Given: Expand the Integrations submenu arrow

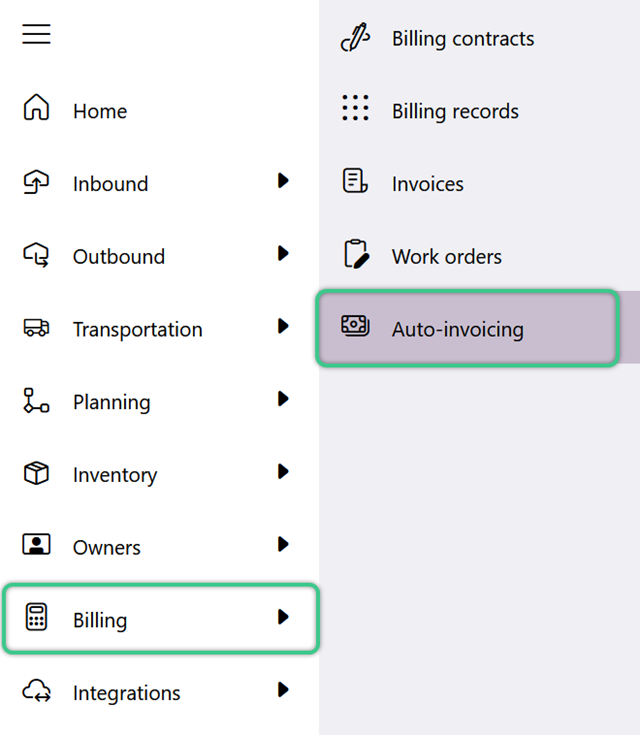Looking at the screenshot, I should pyautogui.click(x=283, y=690).
